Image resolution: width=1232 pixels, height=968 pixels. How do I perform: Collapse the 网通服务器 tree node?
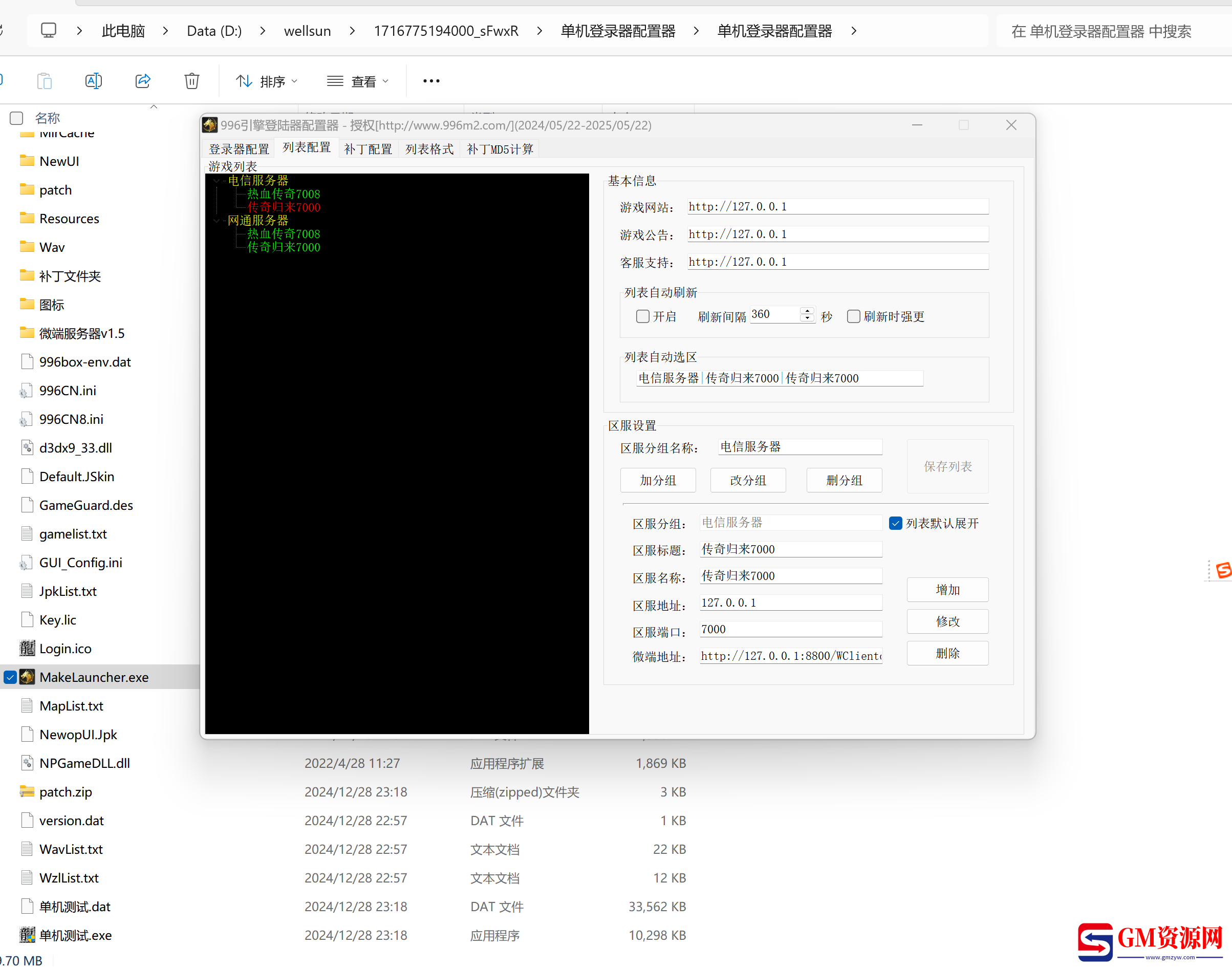pyautogui.click(x=217, y=220)
